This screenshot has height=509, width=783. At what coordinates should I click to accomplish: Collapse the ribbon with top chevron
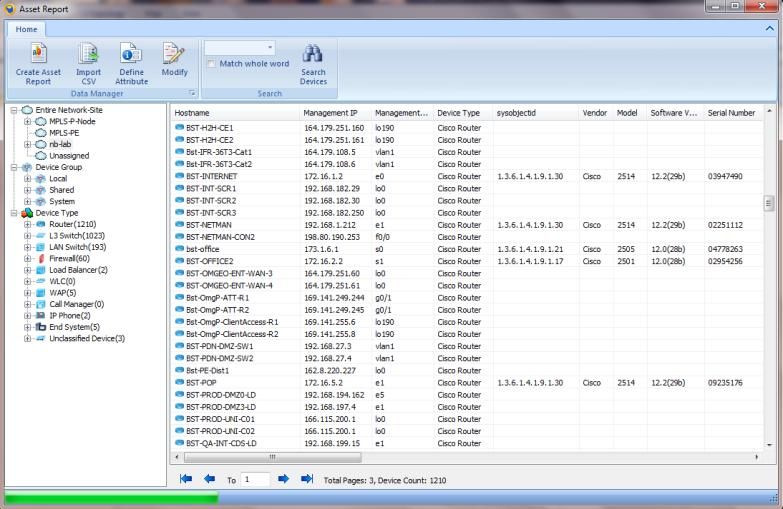[x=770, y=28]
